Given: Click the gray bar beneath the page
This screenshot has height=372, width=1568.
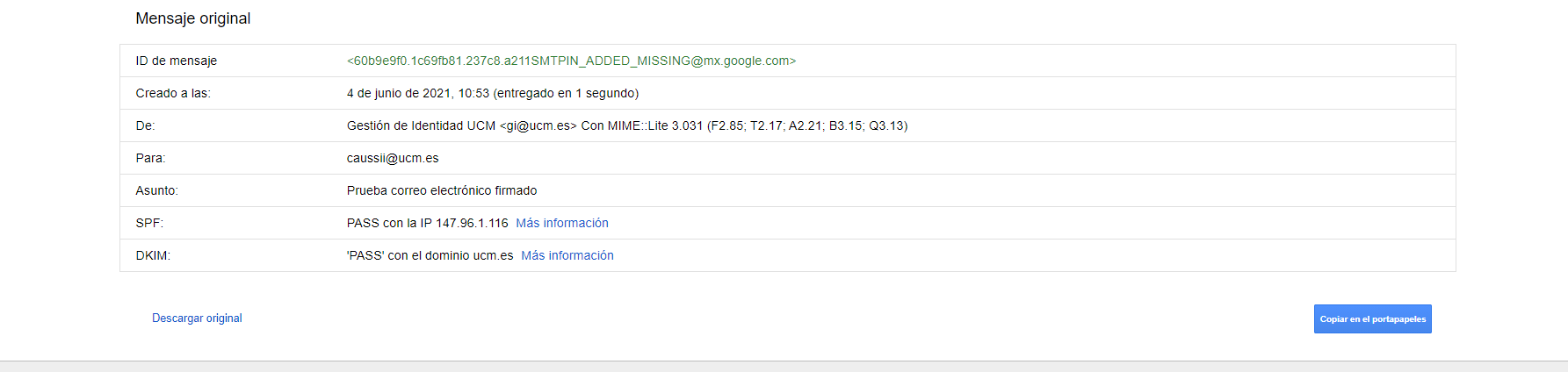Looking at the screenshot, I should click(784, 367).
